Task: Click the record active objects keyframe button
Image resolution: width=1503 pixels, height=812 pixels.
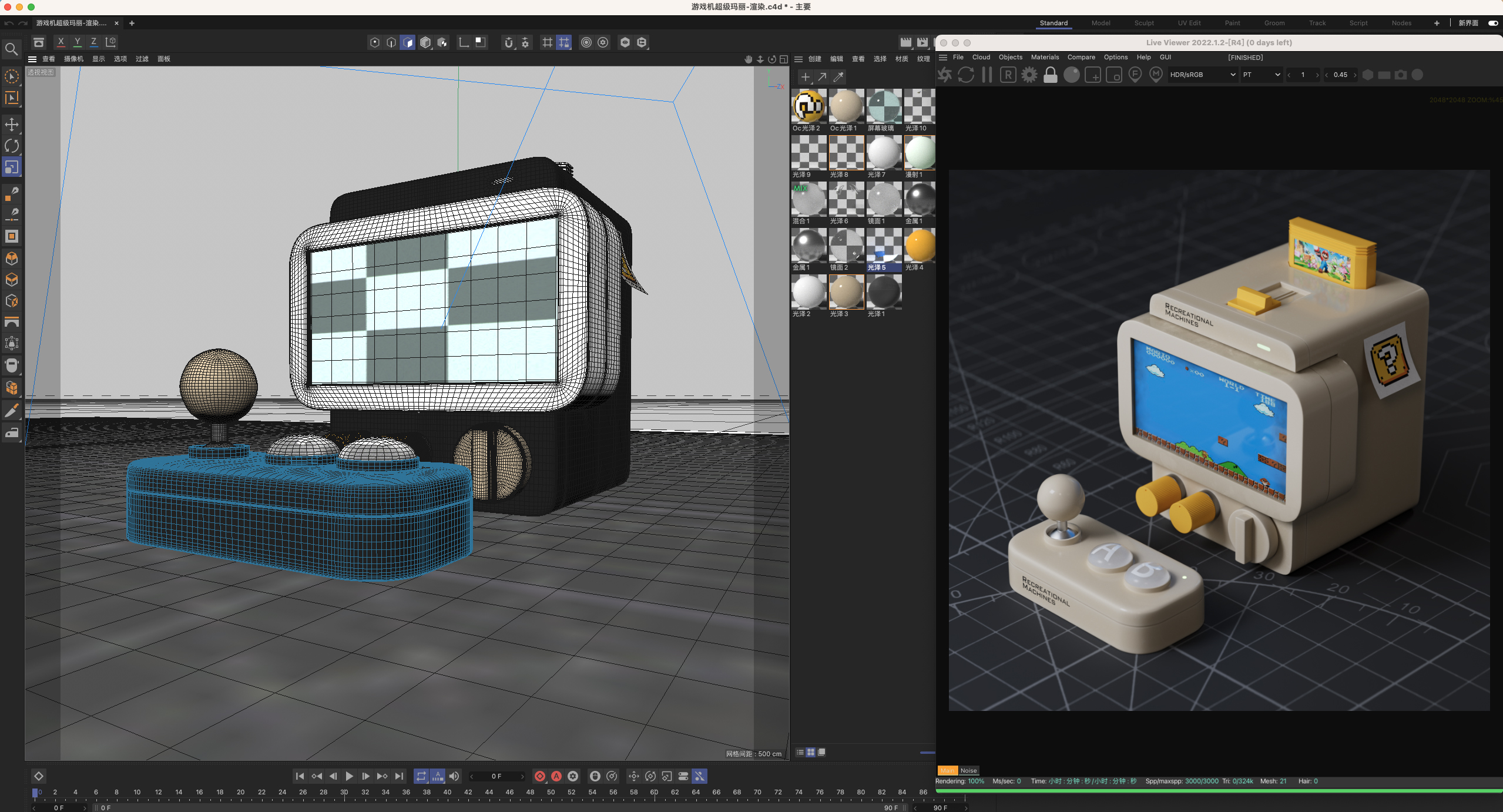Action: click(x=540, y=776)
